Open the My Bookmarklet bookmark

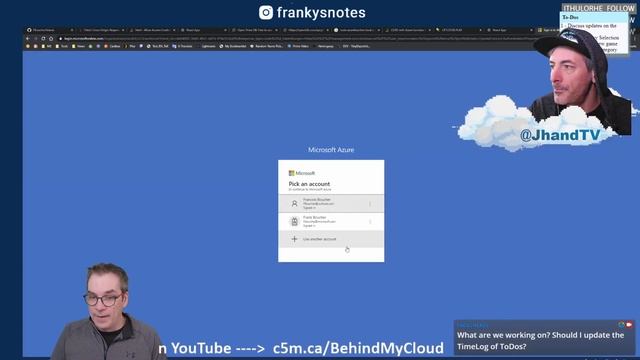click(x=233, y=46)
